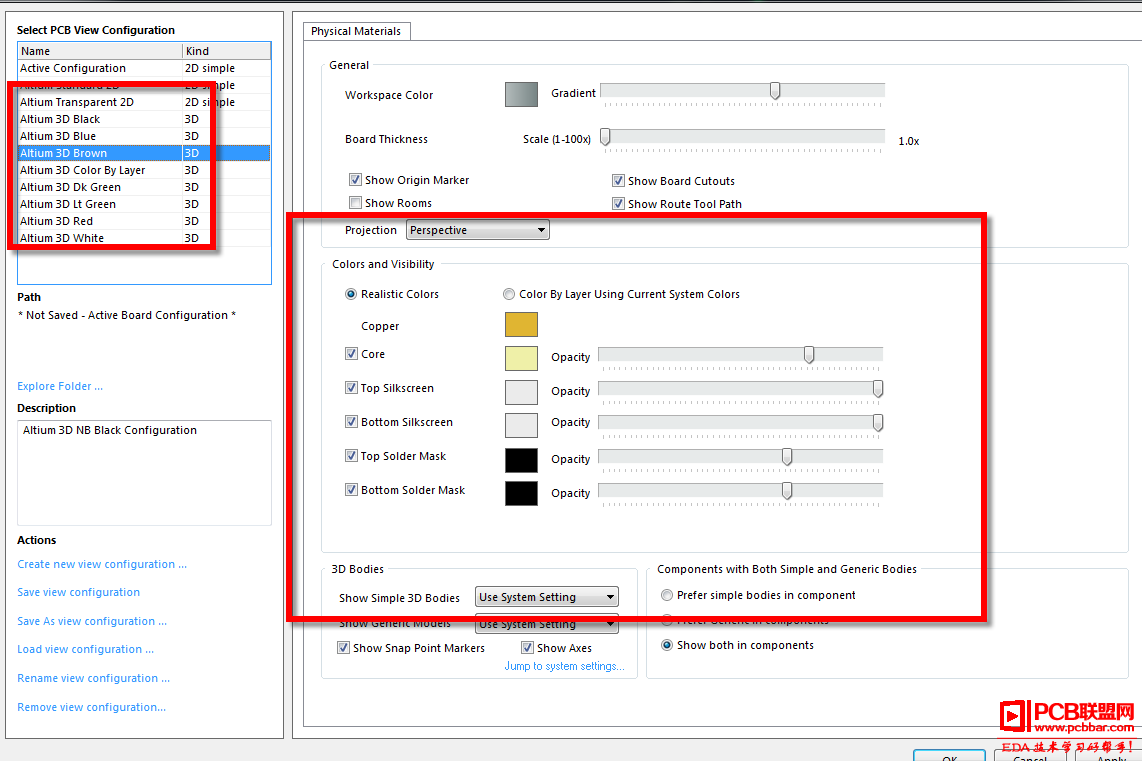Open the Bottom Silkscreen color swatch
Image resolution: width=1142 pixels, height=761 pixels.
[521, 425]
